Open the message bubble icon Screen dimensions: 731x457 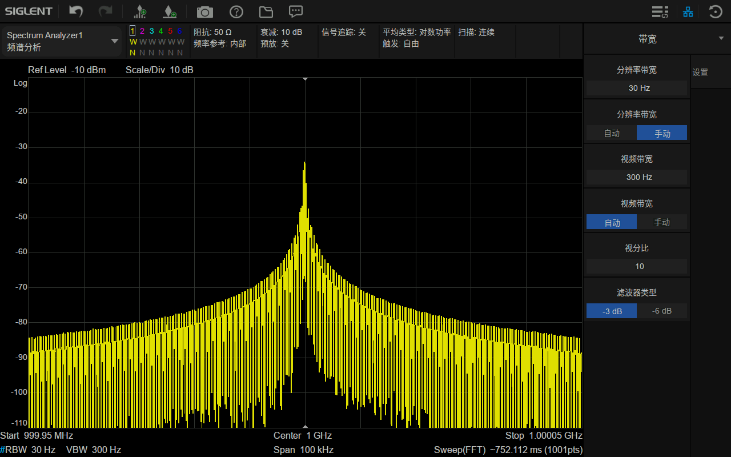[x=296, y=12]
